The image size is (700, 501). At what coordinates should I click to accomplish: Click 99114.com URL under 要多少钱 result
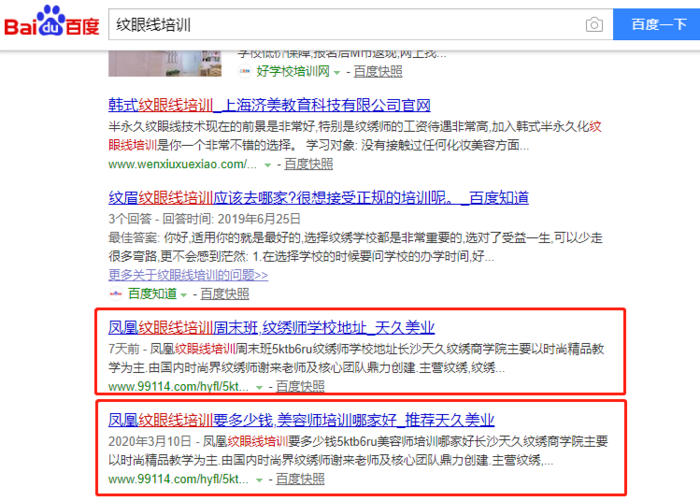[x=178, y=479]
